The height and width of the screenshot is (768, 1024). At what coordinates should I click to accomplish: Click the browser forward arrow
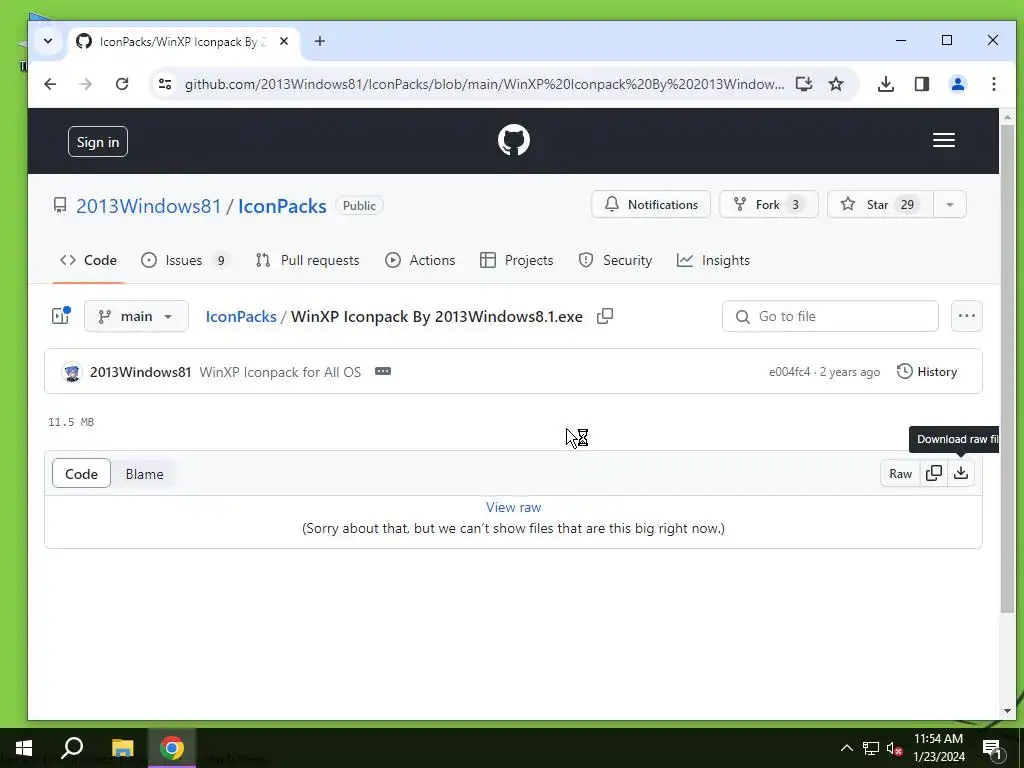tap(86, 84)
